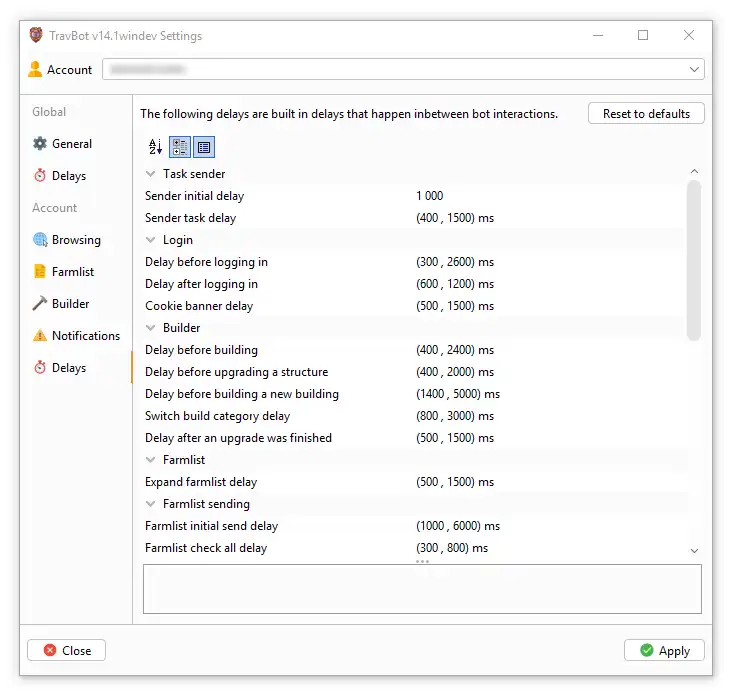The width and height of the screenshot is (737, 699).
Task: Click the Notifications warning icon
Action: [x=40, y=336]
